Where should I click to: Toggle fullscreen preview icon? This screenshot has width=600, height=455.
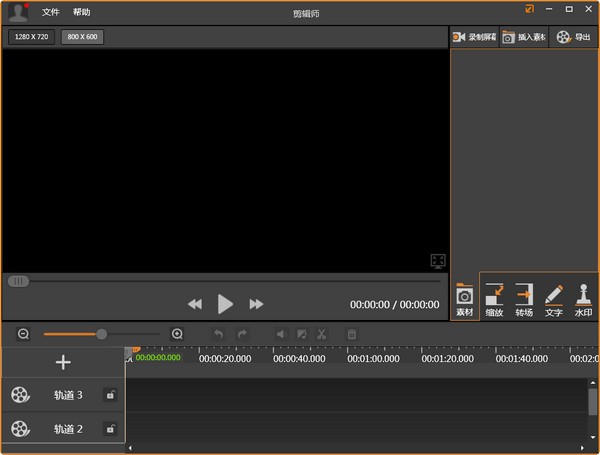tap(438, 260)
